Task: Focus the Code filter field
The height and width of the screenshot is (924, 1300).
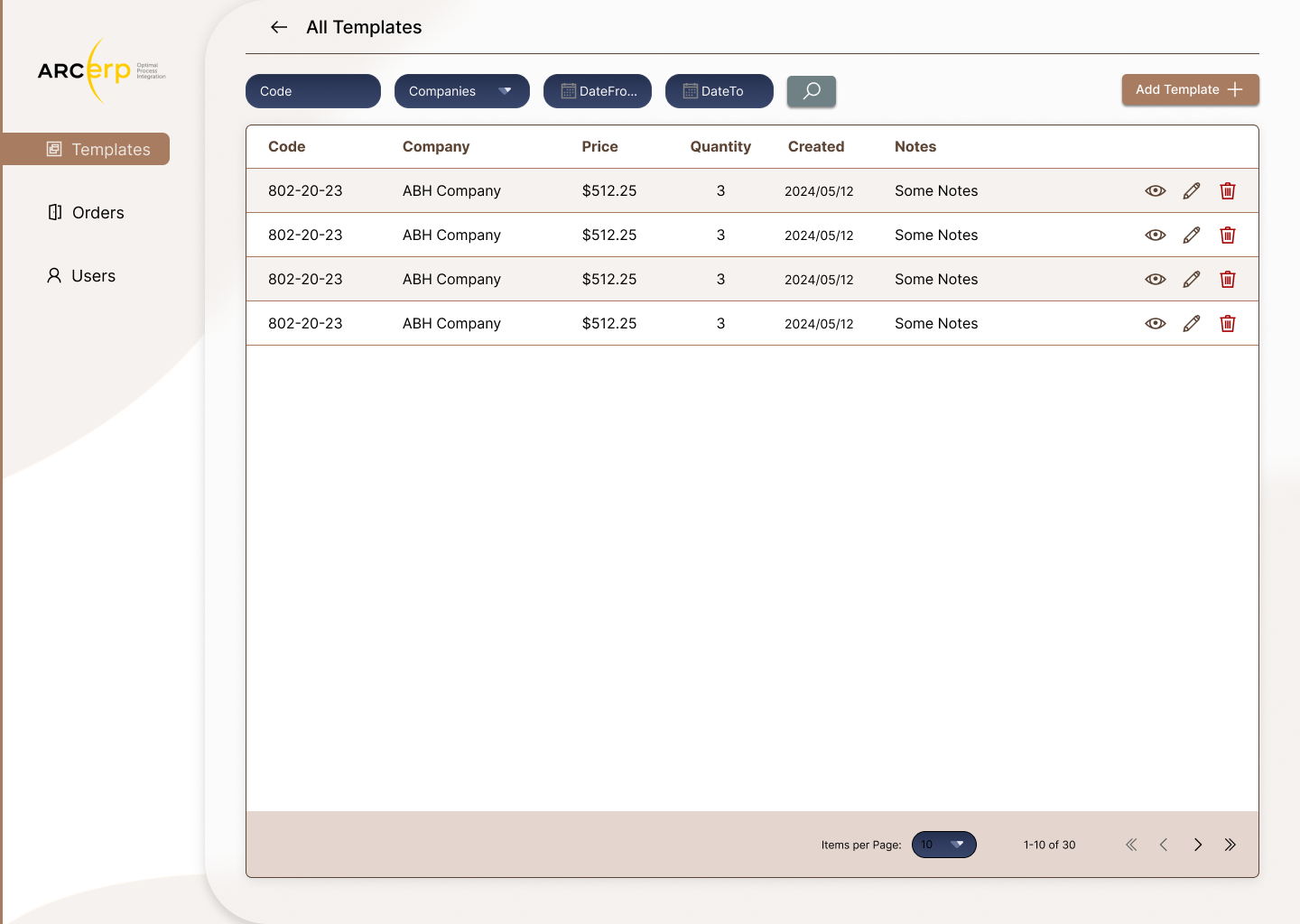Action: coord(313,91)
